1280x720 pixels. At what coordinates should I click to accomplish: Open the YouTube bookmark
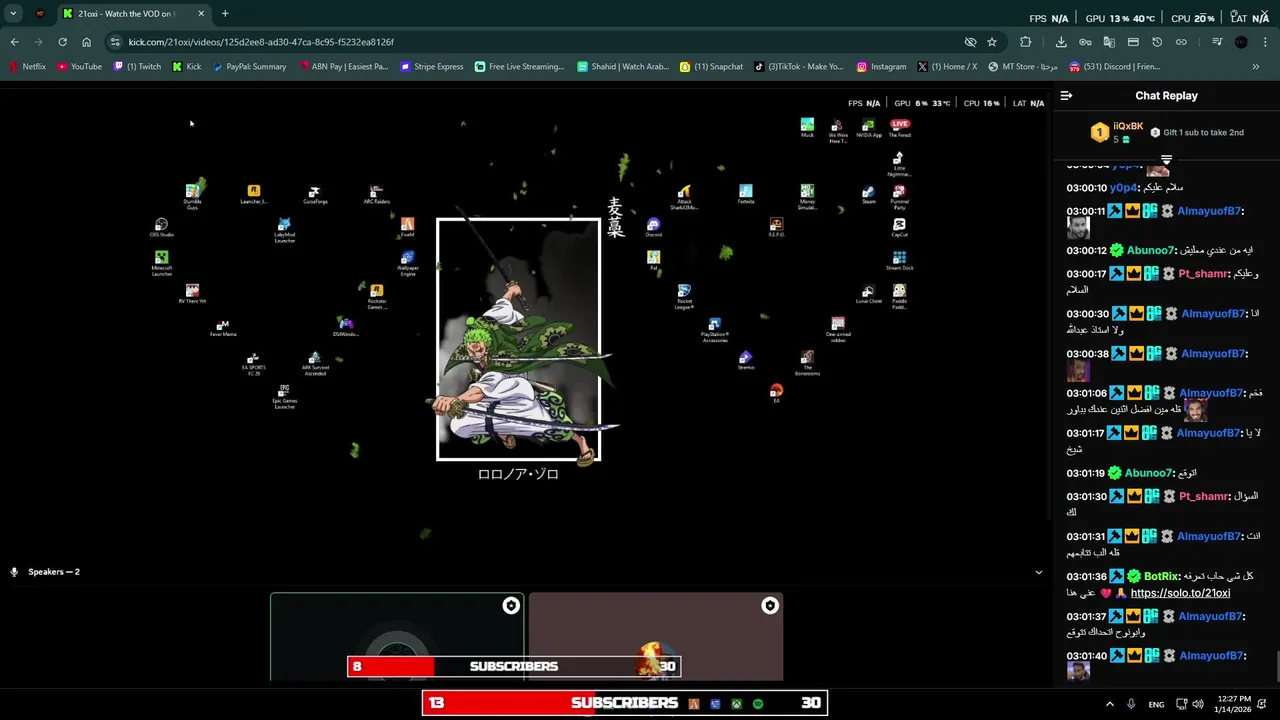tap(80, 67)
